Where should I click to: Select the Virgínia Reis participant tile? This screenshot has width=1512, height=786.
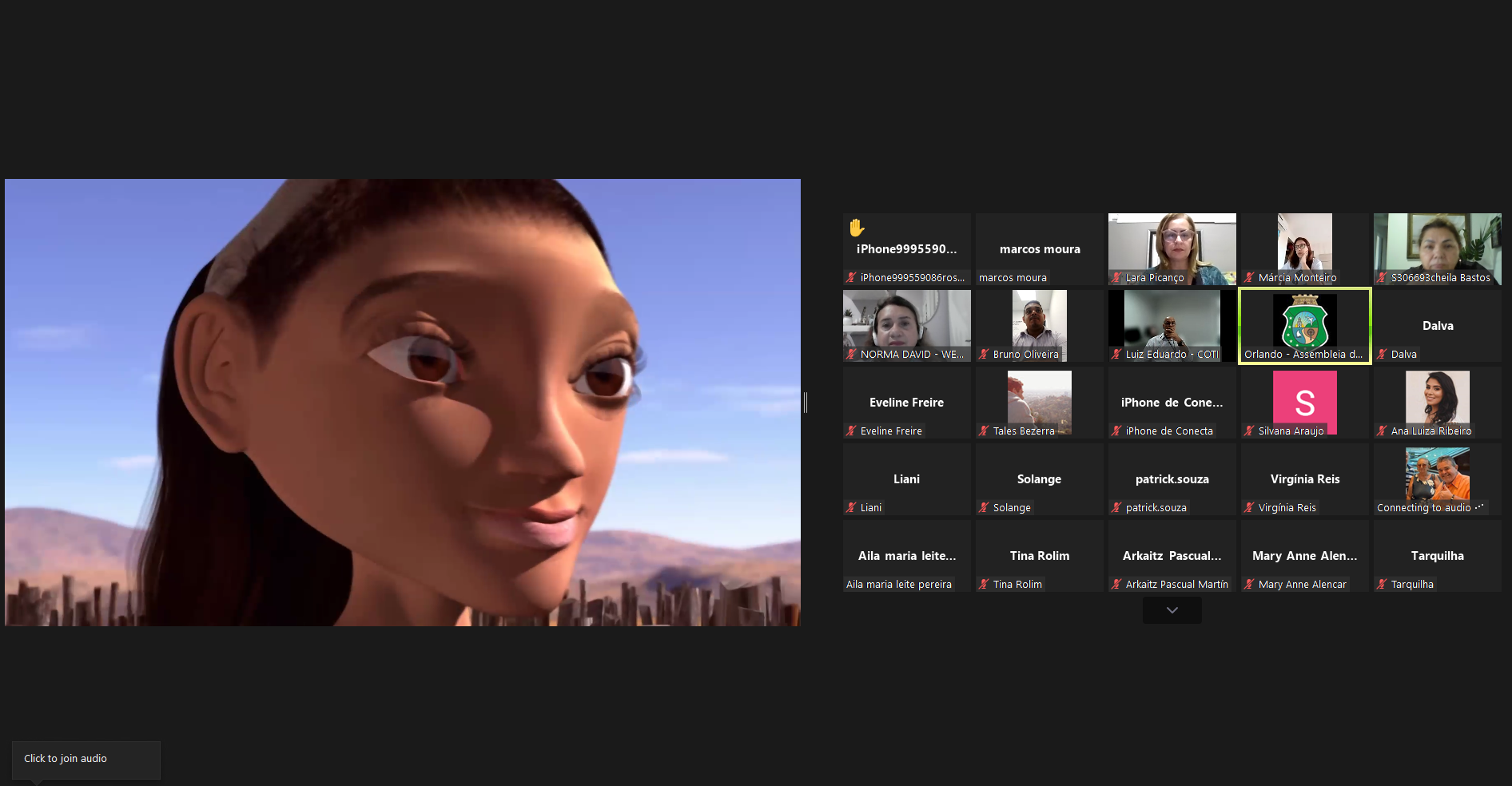tap(1304, 479)
